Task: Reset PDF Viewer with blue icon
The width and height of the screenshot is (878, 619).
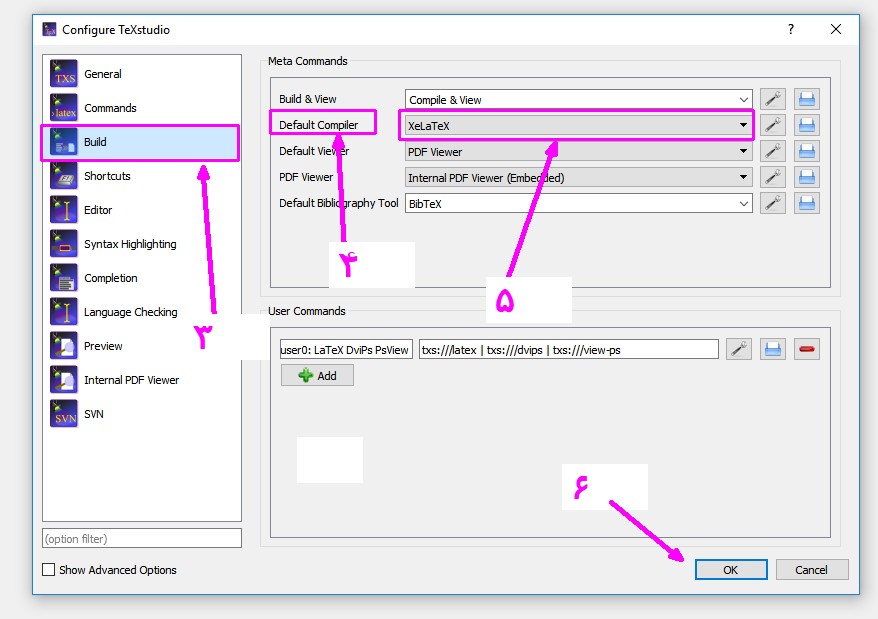Action: click(x=807, y=177)
